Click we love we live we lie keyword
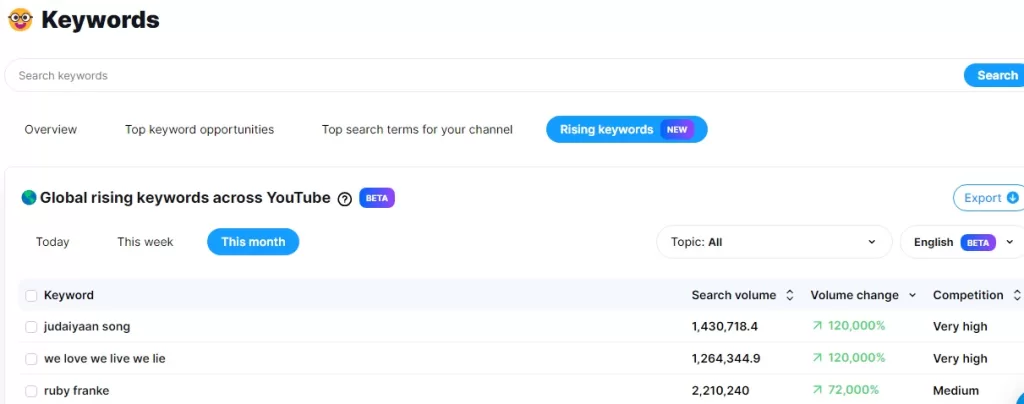This screenshot has height=404, width=1024. [104, 358]
